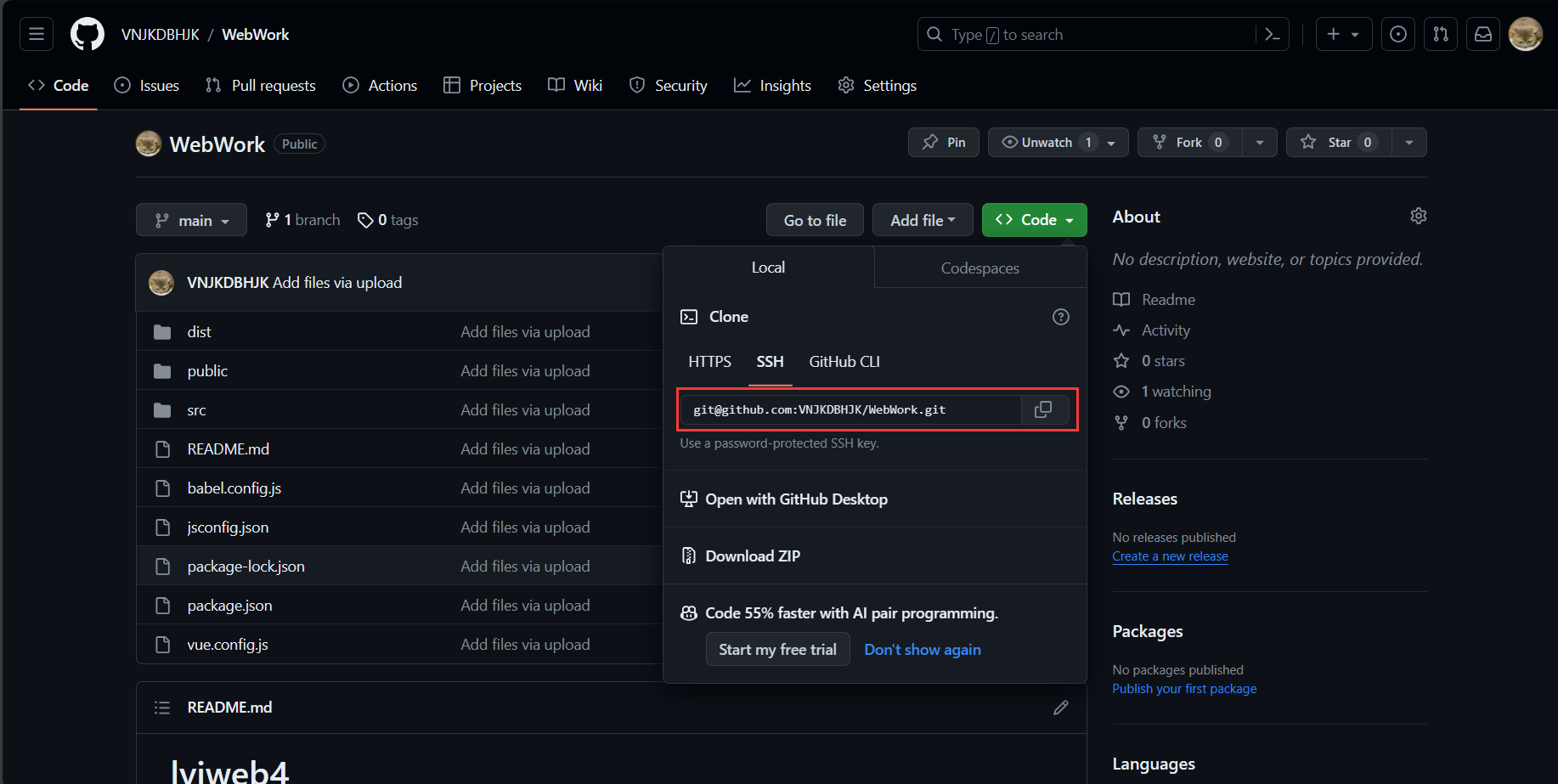Click Create a new release link
This screenshot has width=1558, height=784.
coord(1170,556)
